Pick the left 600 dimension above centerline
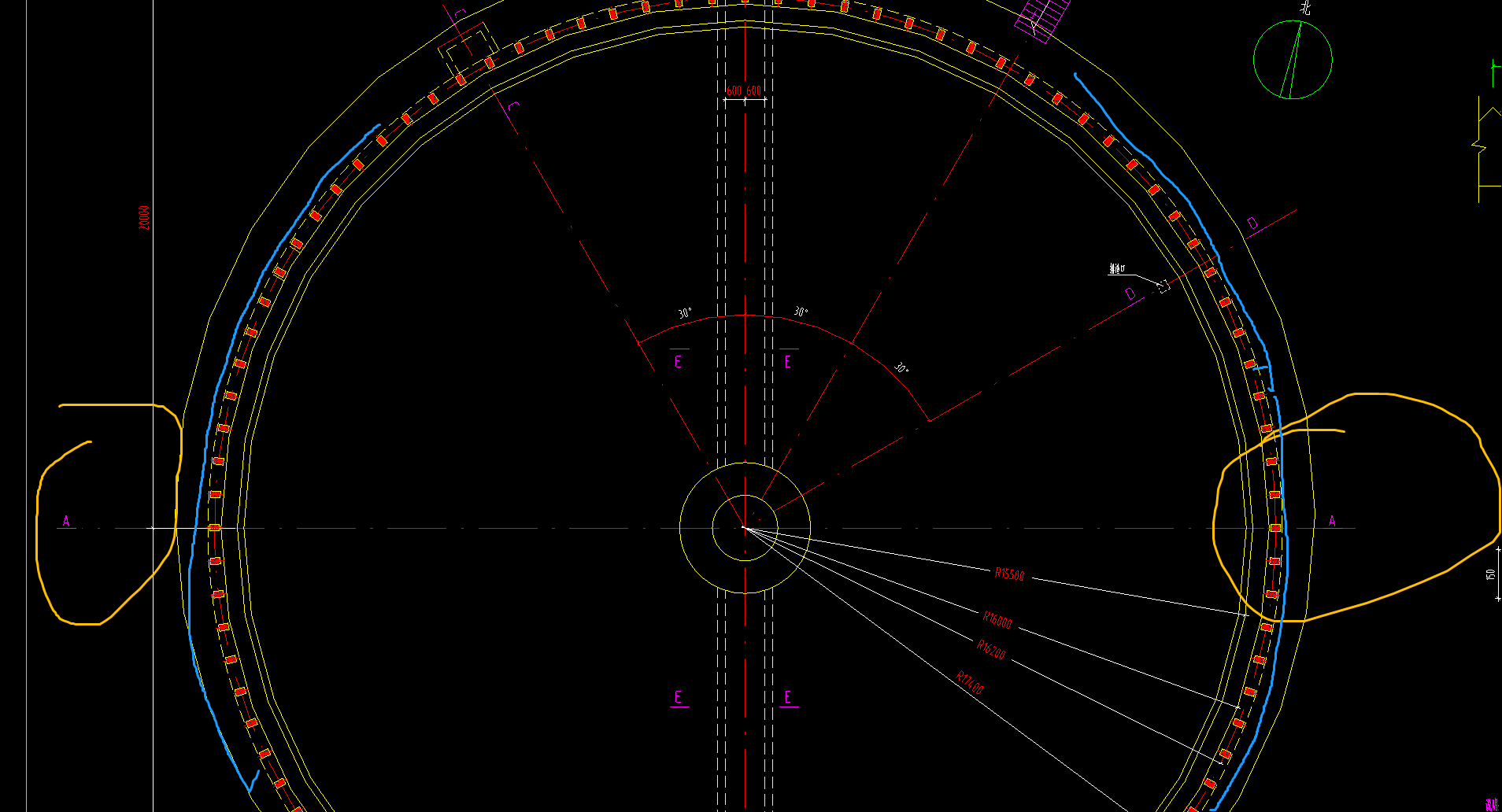This screenshot has width=1502, height=812. 734,91
